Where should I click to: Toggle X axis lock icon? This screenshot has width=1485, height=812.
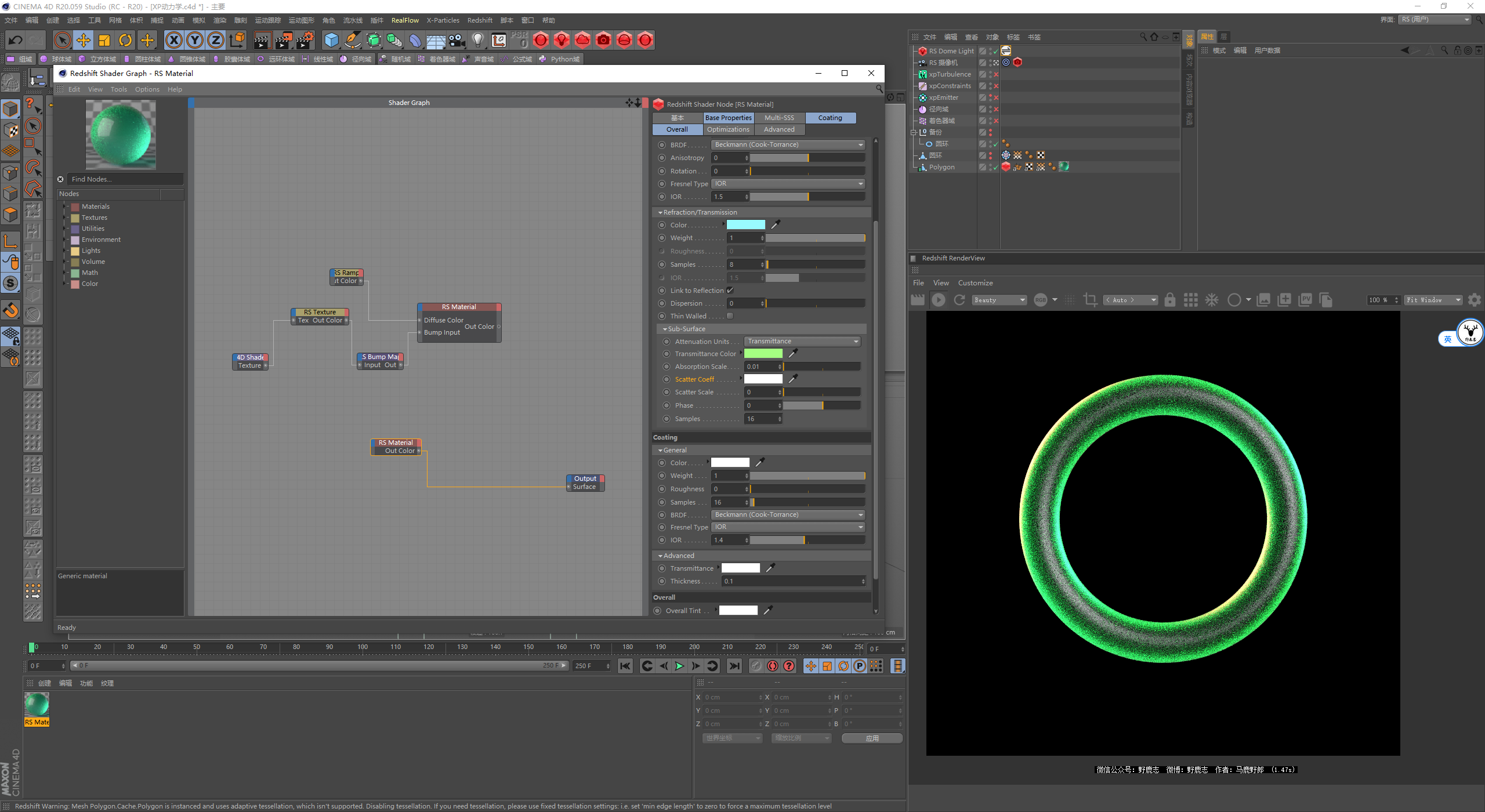(173, 40)
